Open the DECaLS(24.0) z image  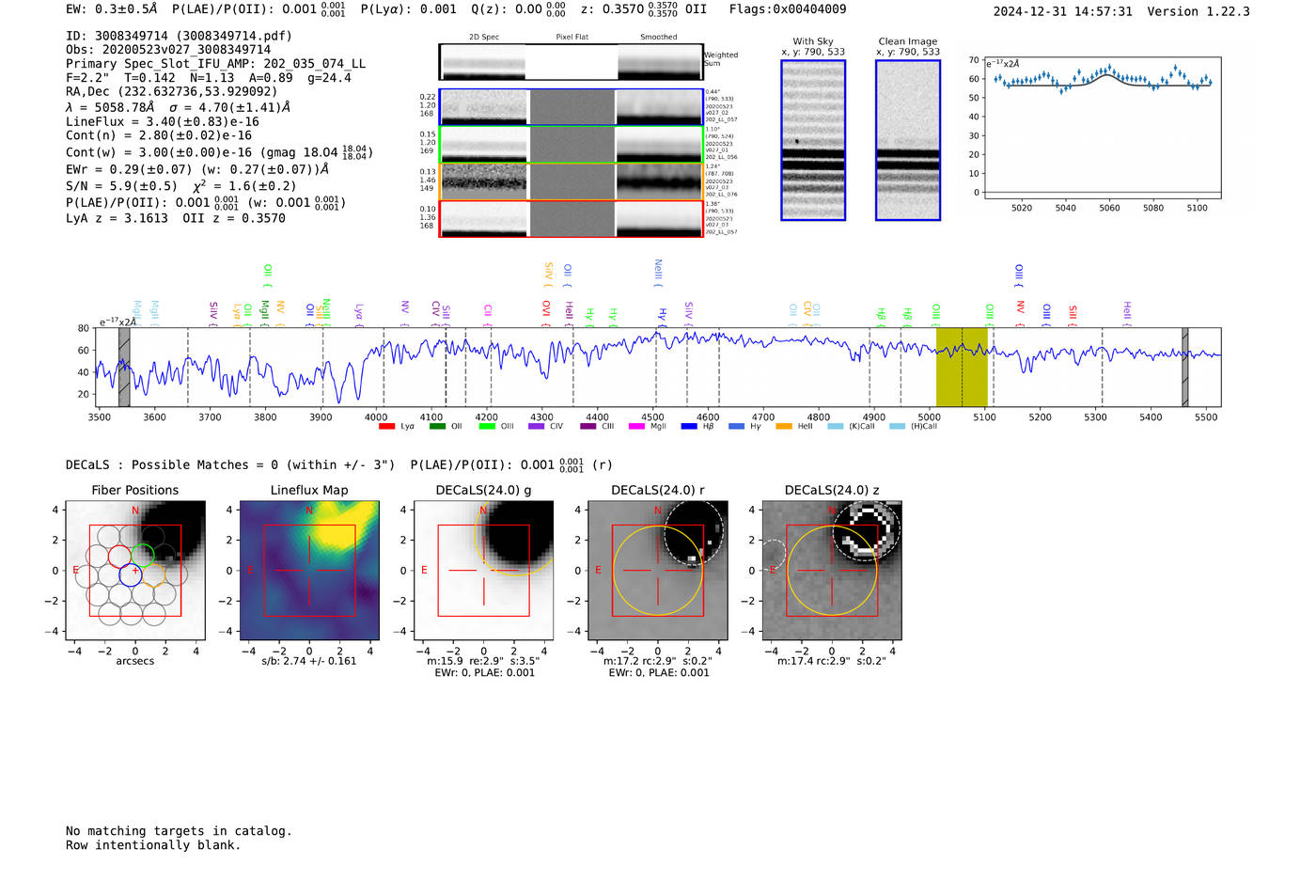(x=832, y=571)
